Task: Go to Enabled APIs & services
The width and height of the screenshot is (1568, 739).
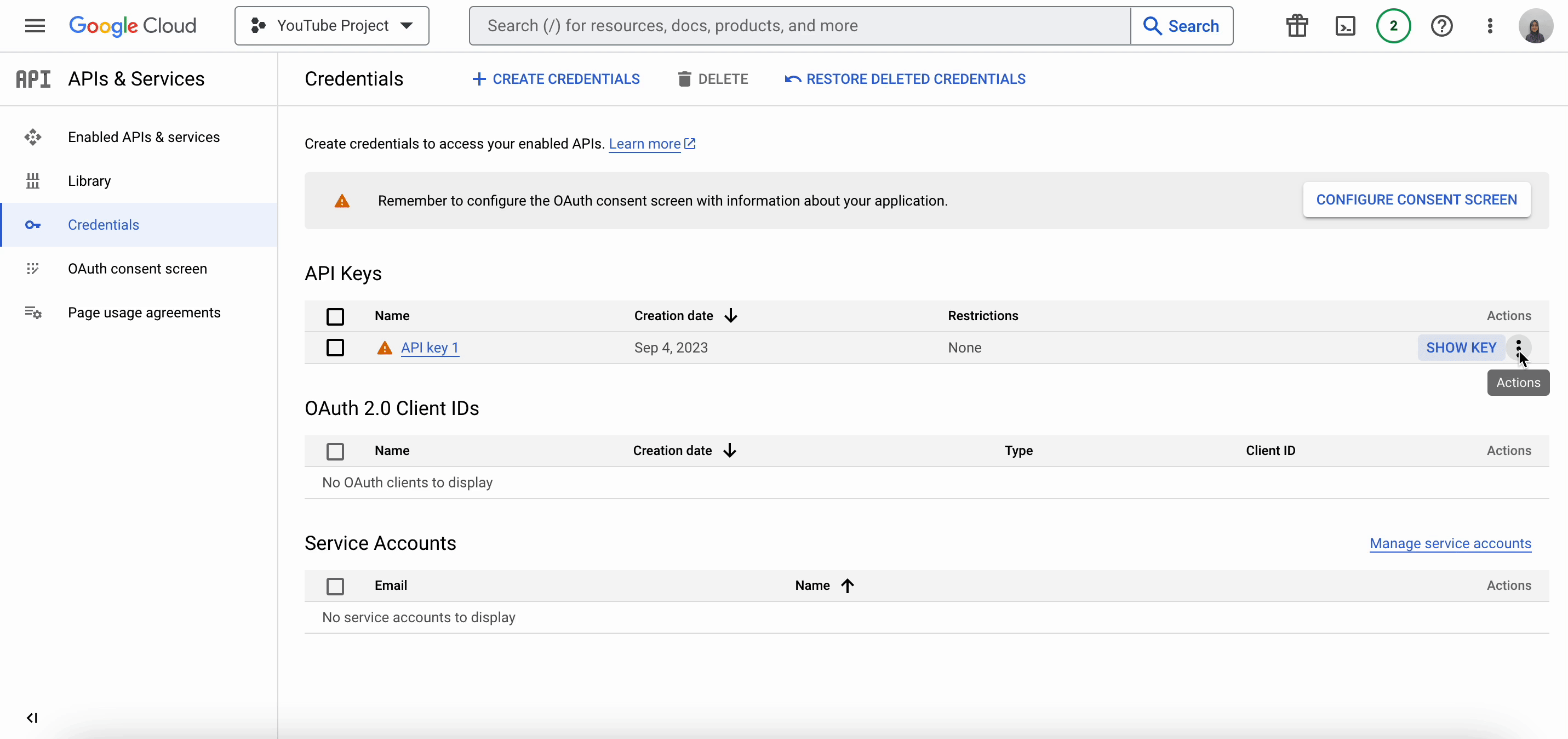Action: (139, 137)
